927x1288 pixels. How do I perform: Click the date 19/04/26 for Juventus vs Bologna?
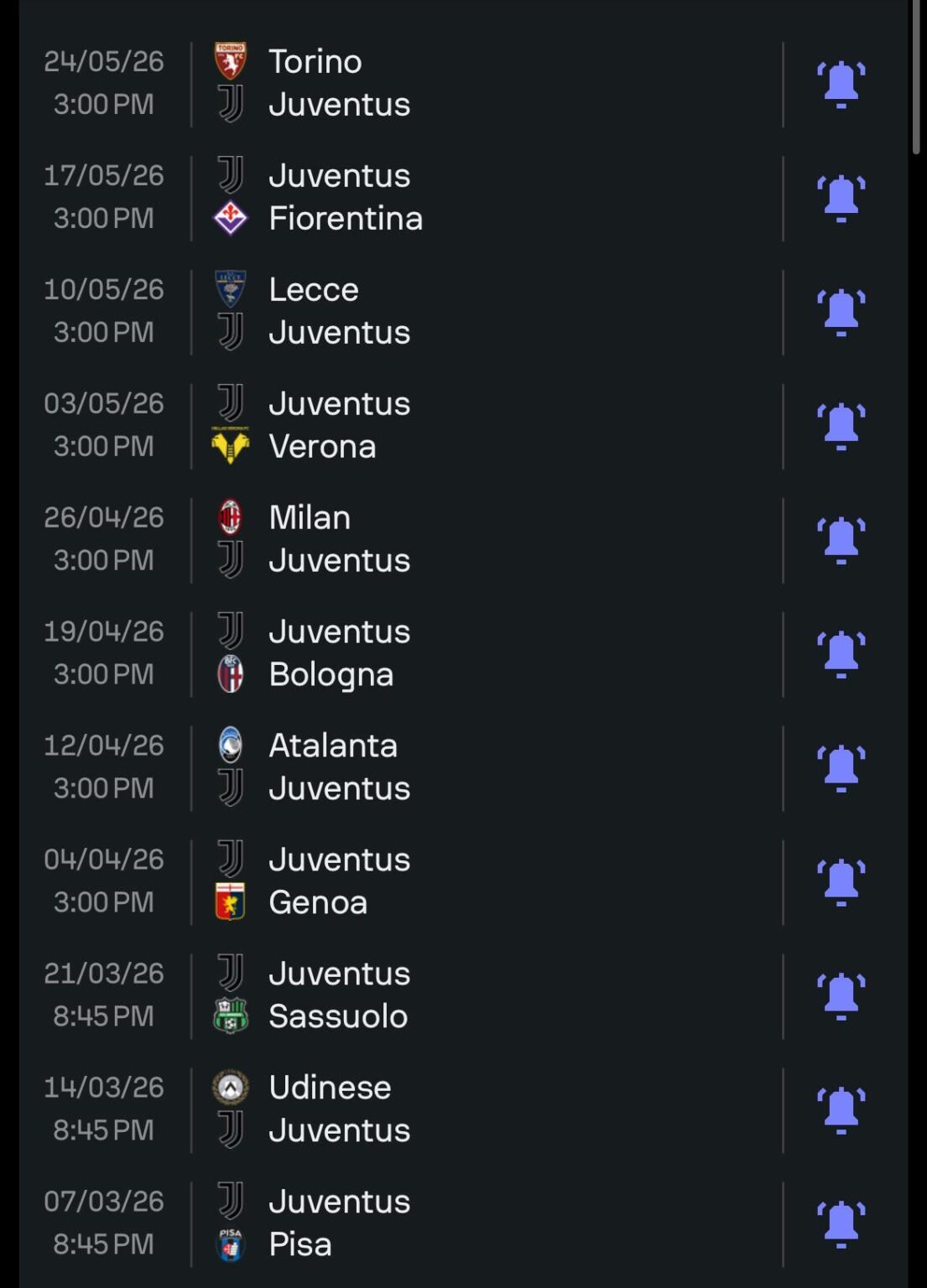(104, 631)
